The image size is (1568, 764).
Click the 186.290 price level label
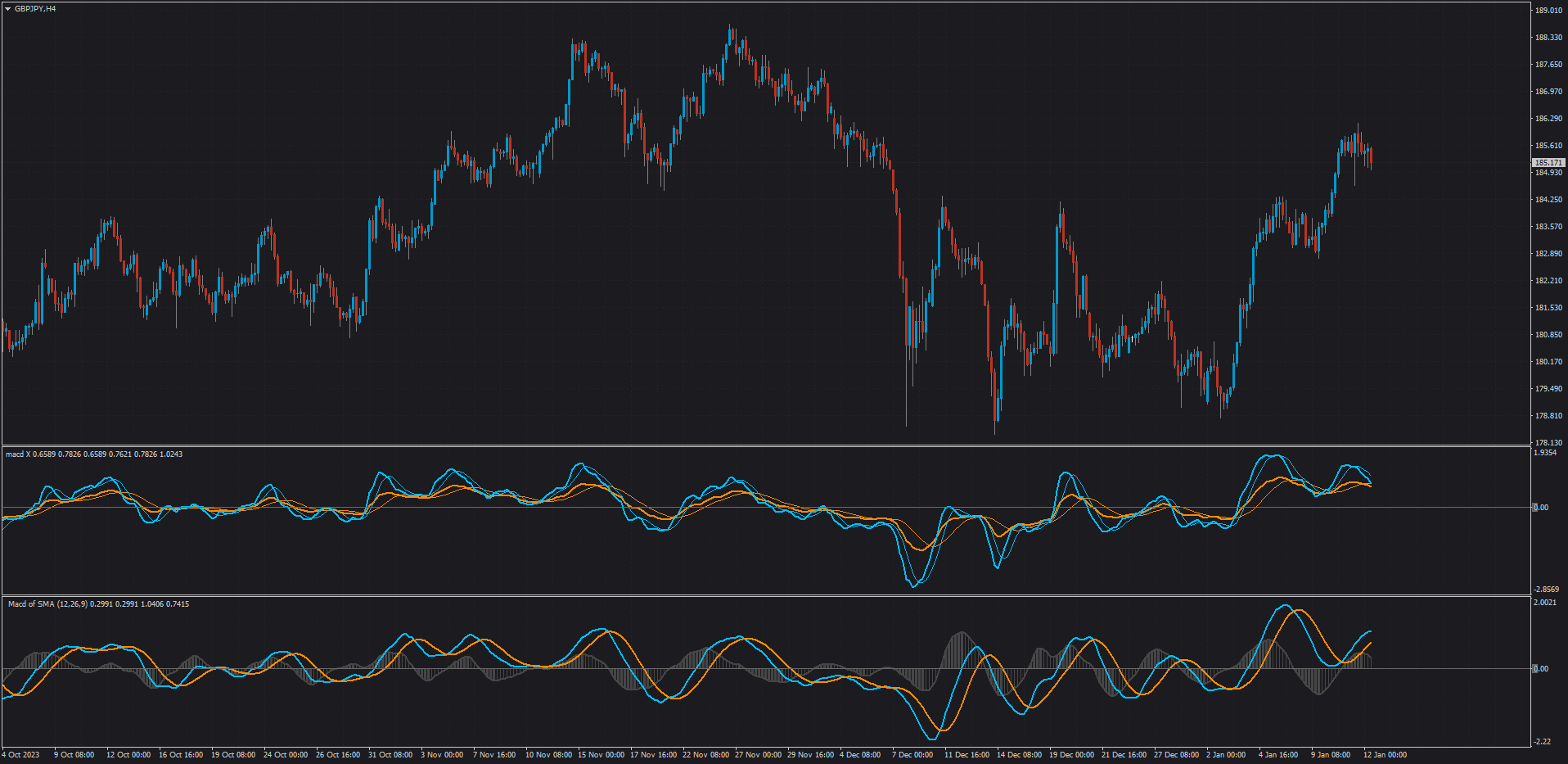[x=1548, y=119]
